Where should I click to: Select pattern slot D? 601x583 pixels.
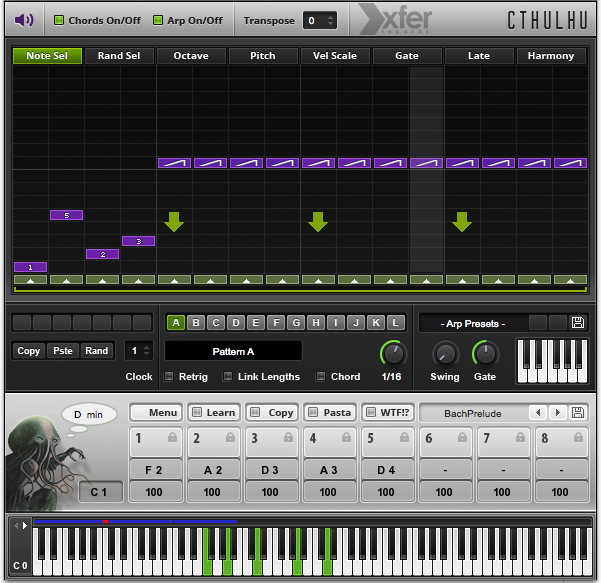(x=236, y=323)
